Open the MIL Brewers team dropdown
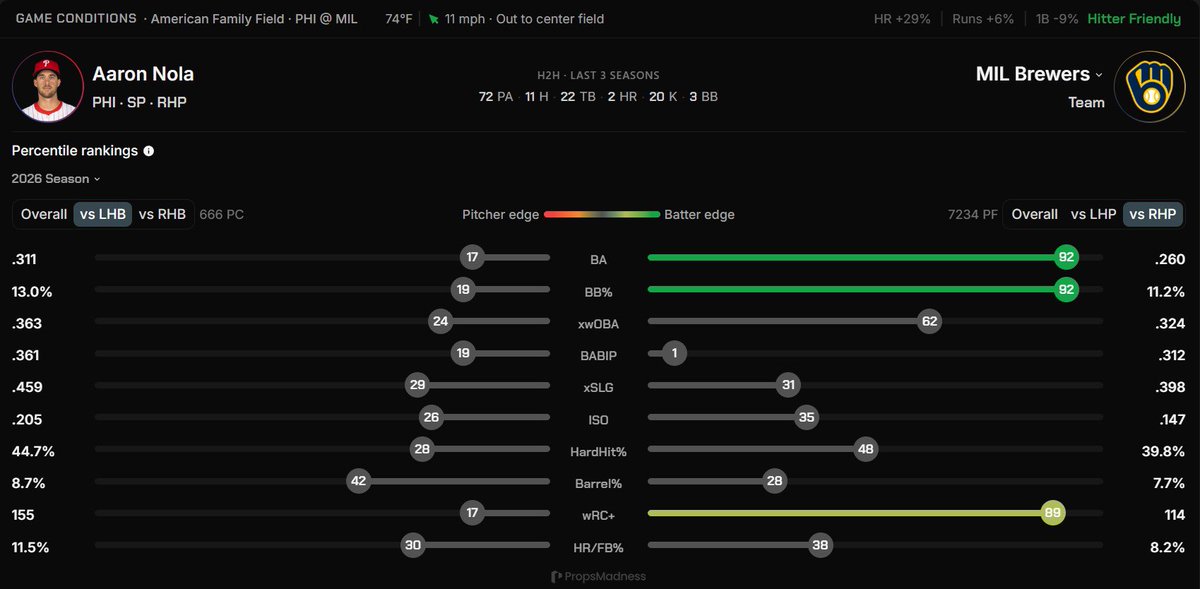The image size is (1200, 589). (x=1039, y=74)
